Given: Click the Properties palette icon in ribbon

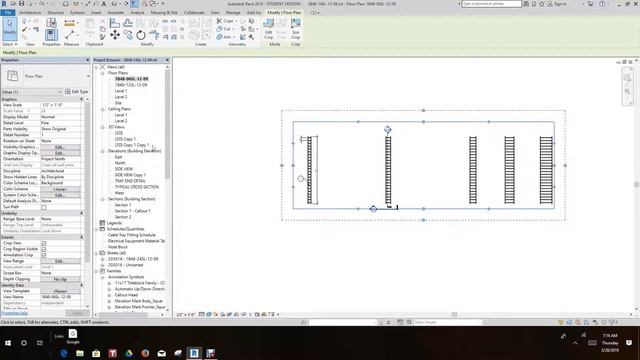Looking at the screenshot, I should [x=51, y=35].
